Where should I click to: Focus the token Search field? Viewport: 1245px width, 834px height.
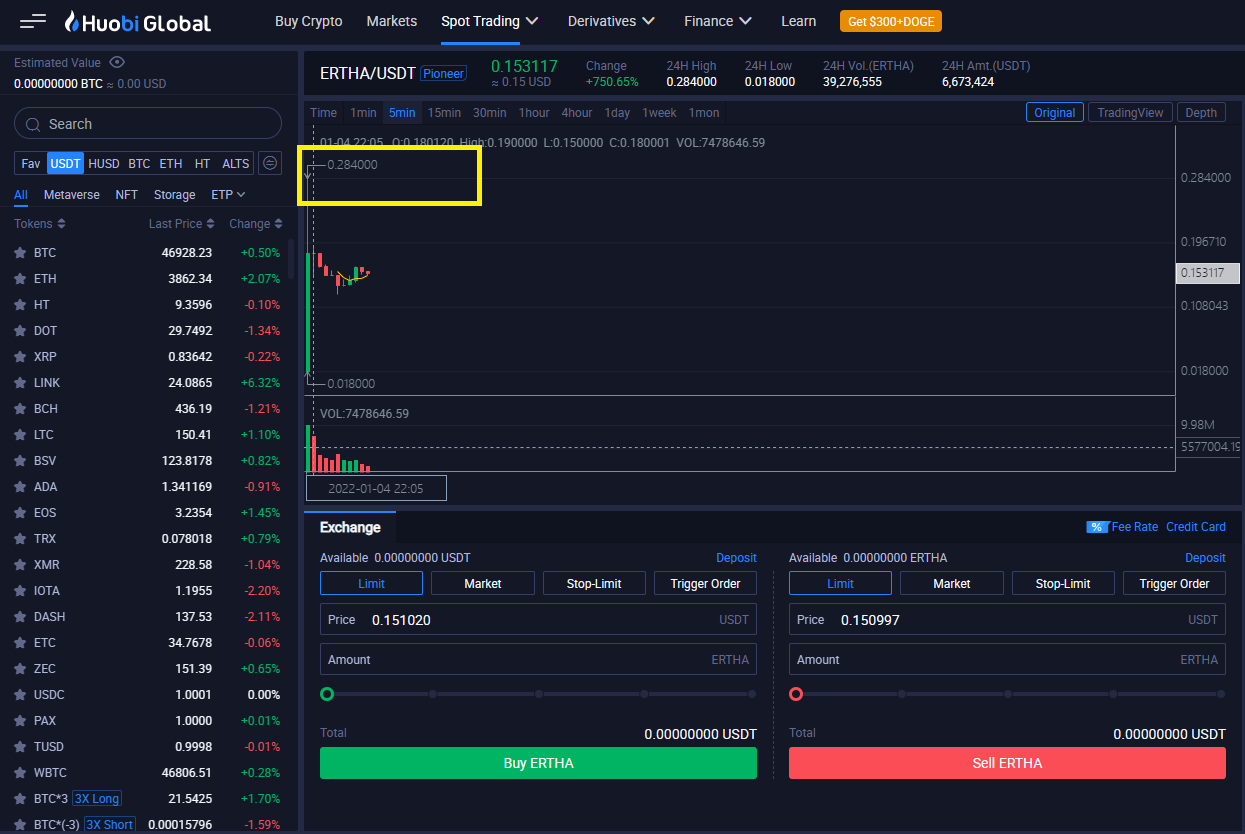point(148,124)
